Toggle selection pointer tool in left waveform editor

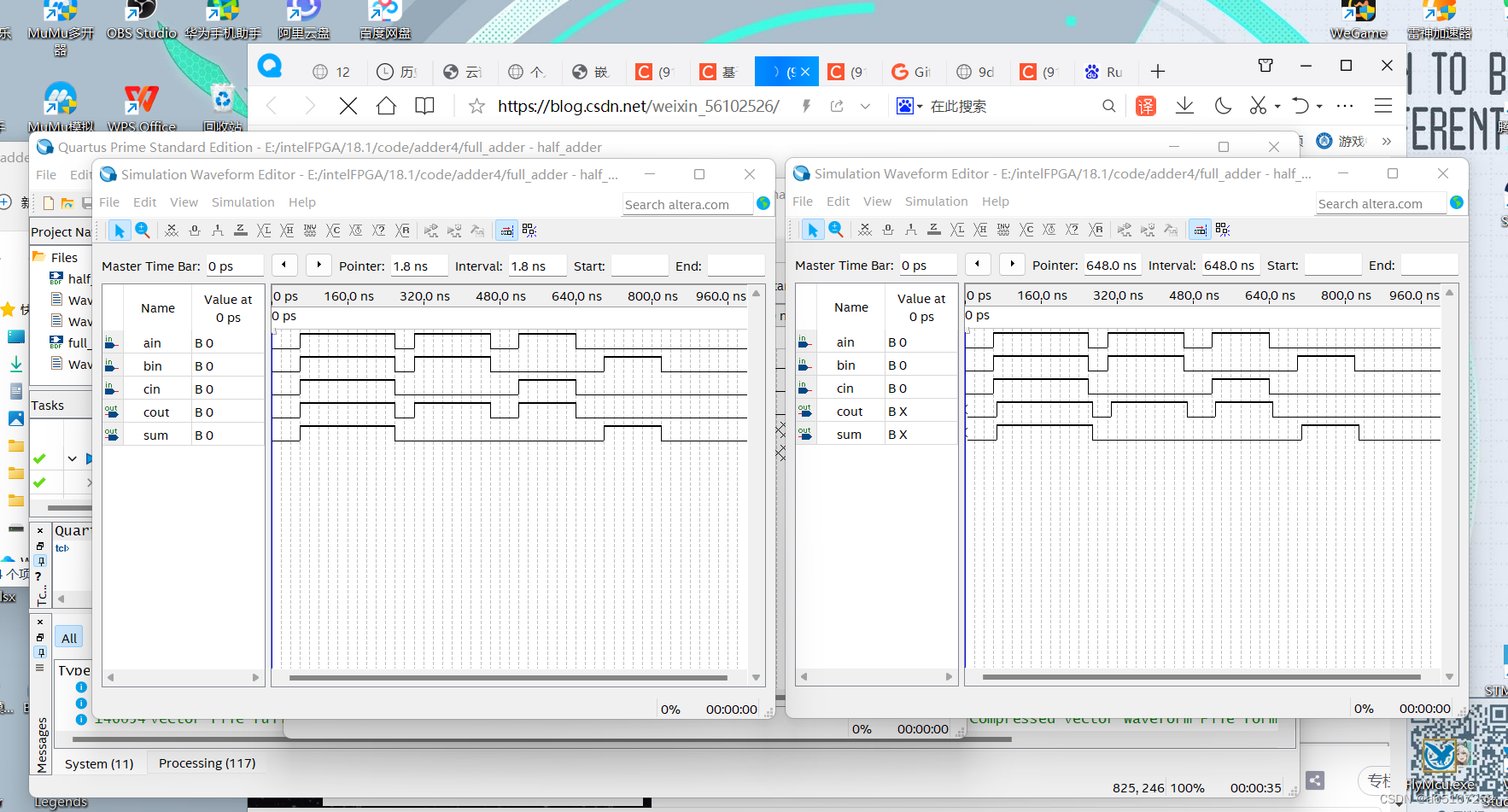coord(120,231)
